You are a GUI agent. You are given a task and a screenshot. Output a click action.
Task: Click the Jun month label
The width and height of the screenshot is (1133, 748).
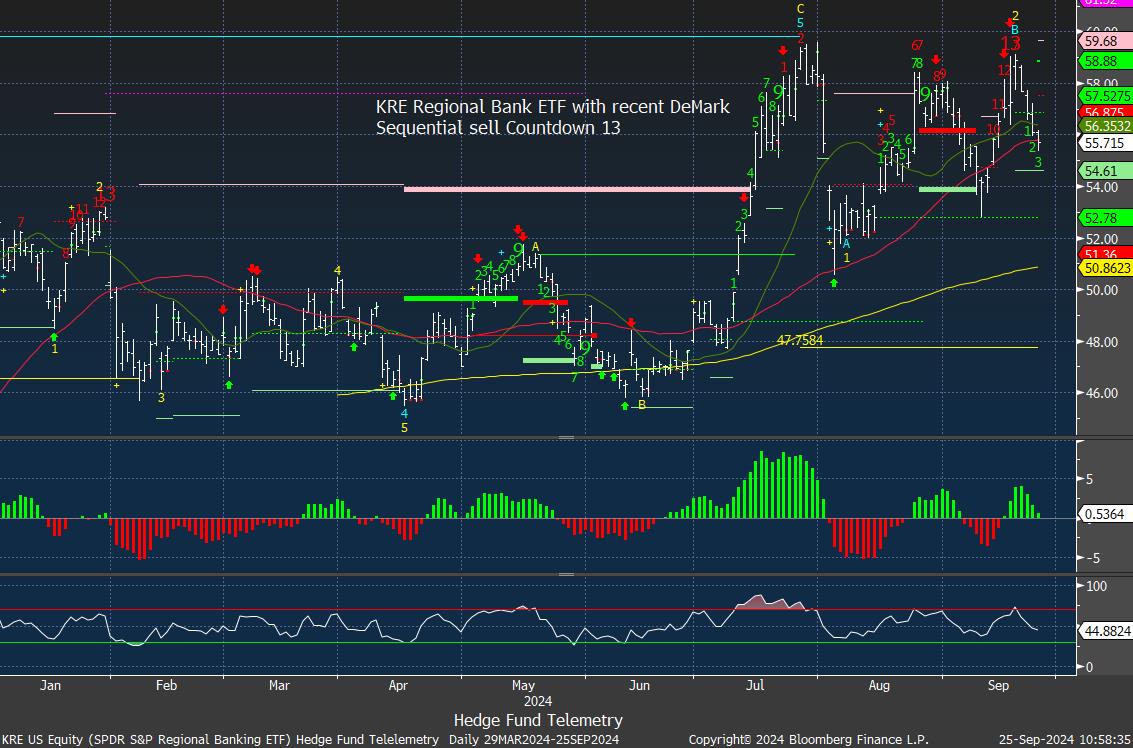(639, 684)
